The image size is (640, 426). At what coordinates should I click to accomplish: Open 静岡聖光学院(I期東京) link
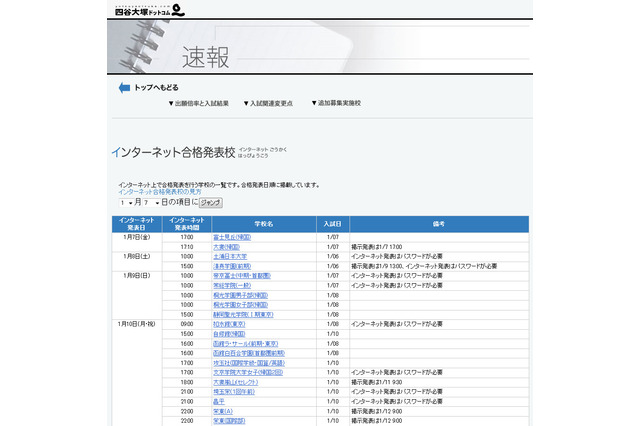click(x=243, y=315)
